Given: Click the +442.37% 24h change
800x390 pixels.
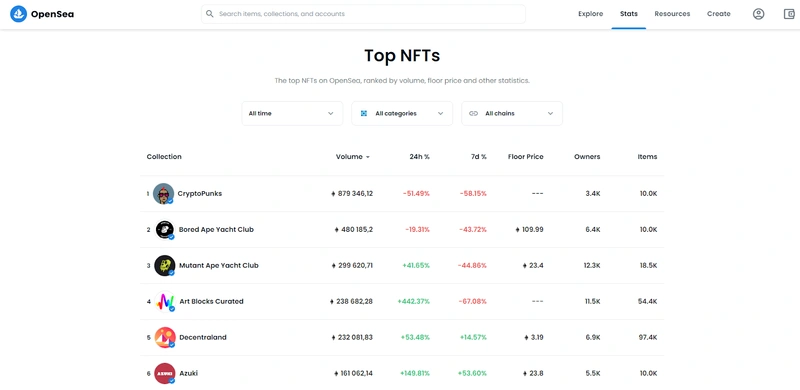Looking at the screenshot, I should (x=414, y=302).
